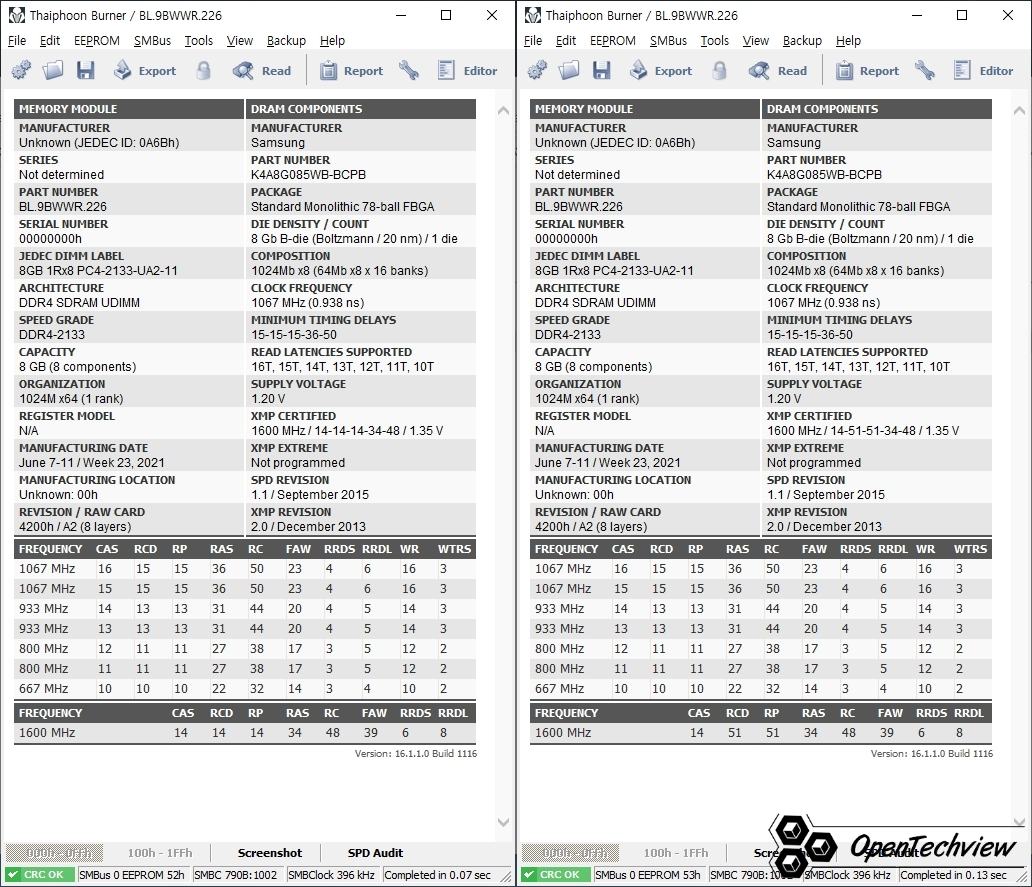Select 100h - 1FFh range in right window
Viewport: 1032px width, 887px height.
(676, 853)
